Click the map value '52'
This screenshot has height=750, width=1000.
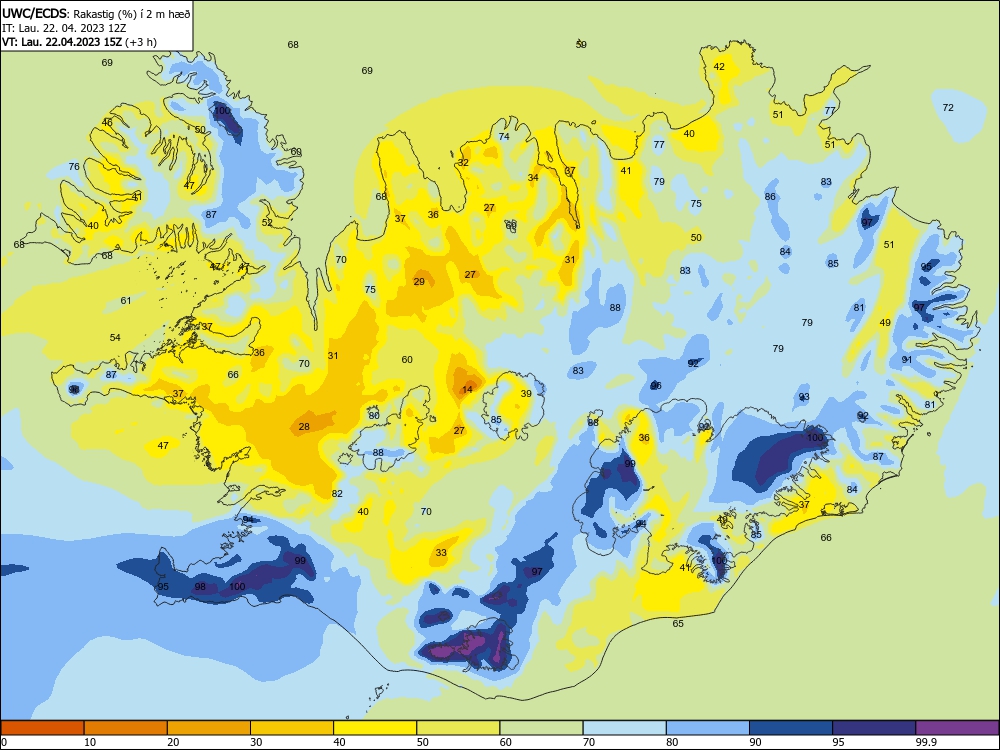267,223
